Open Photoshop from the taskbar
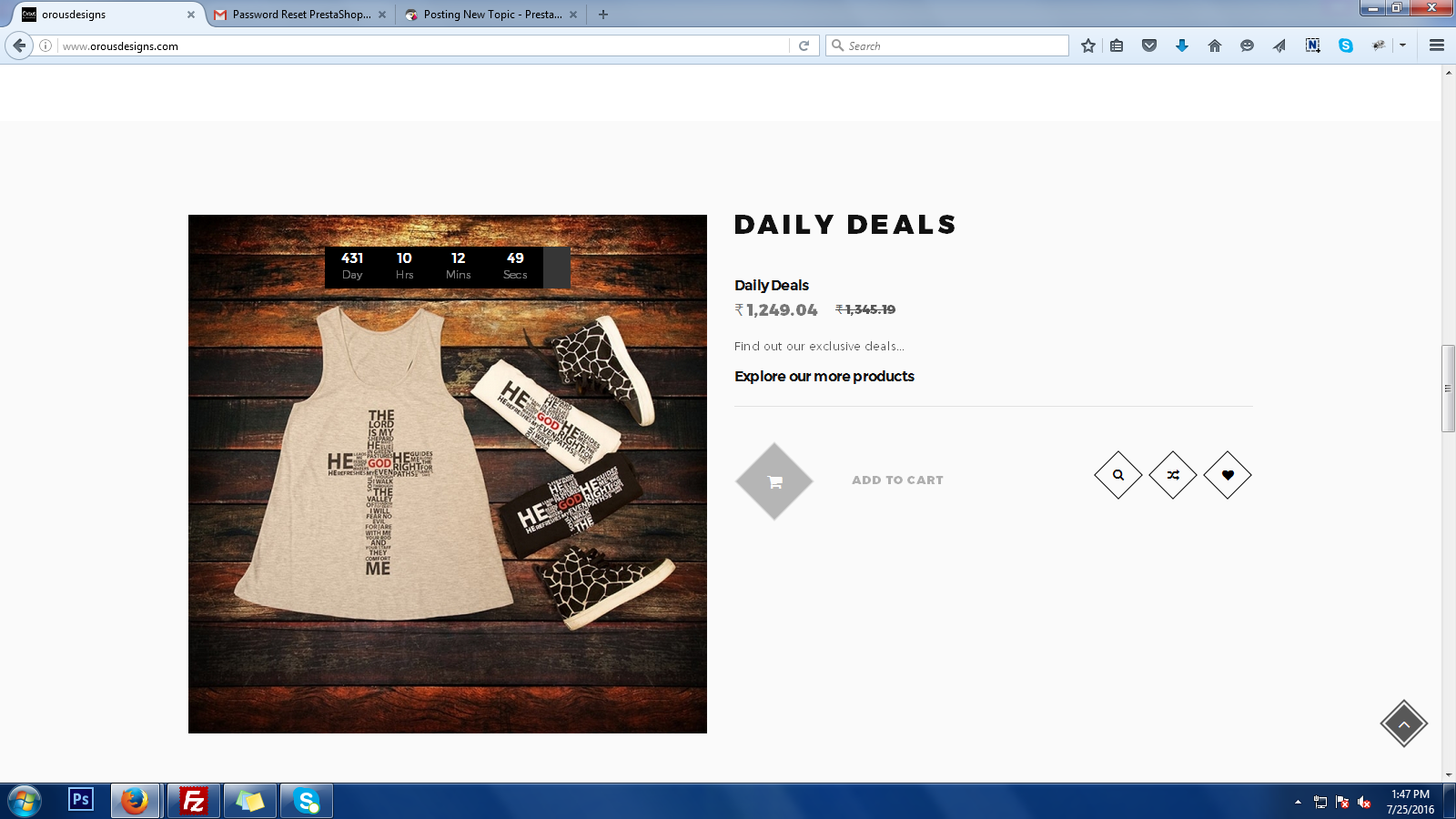 81,800
